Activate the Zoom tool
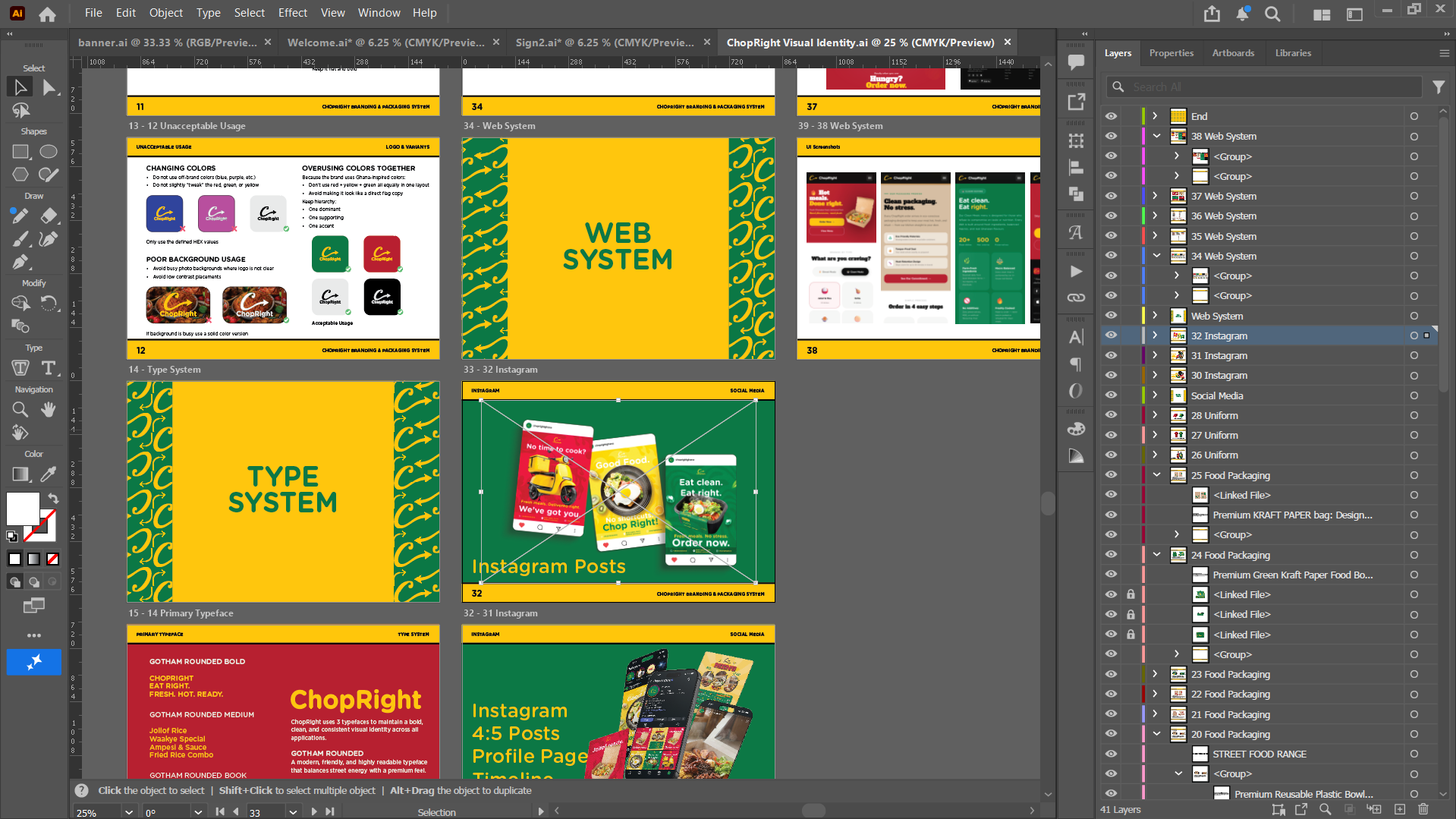 coord(20,410)
